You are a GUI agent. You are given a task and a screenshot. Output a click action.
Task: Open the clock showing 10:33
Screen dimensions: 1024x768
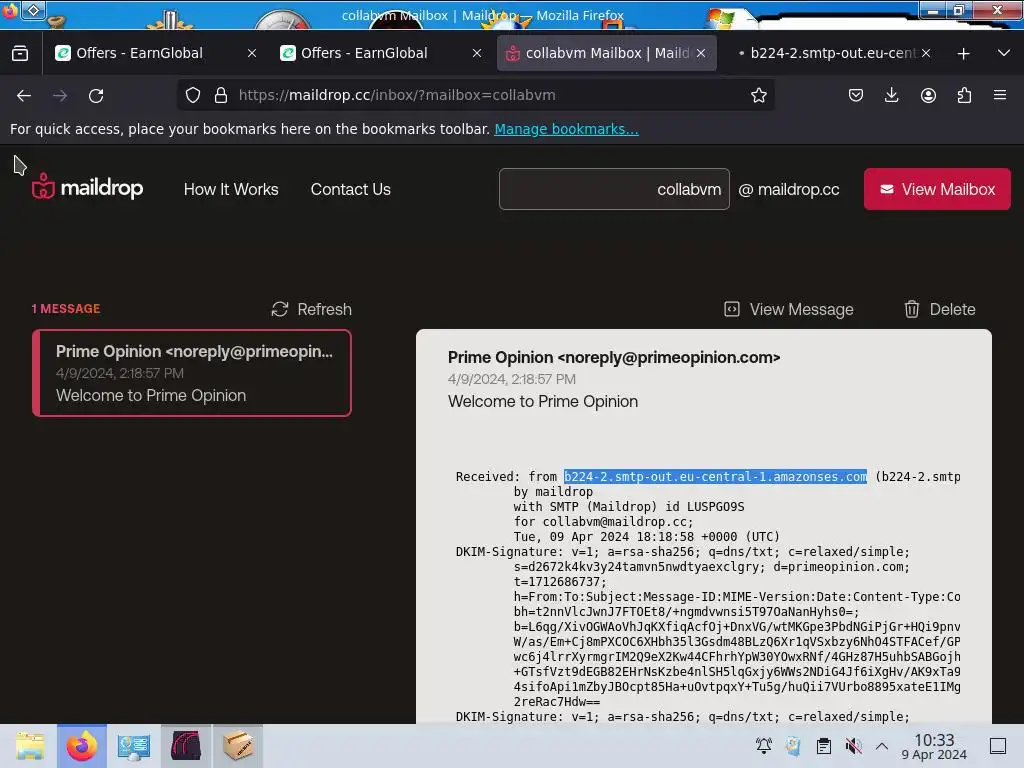pyautogui.click(x=934, y=746)
